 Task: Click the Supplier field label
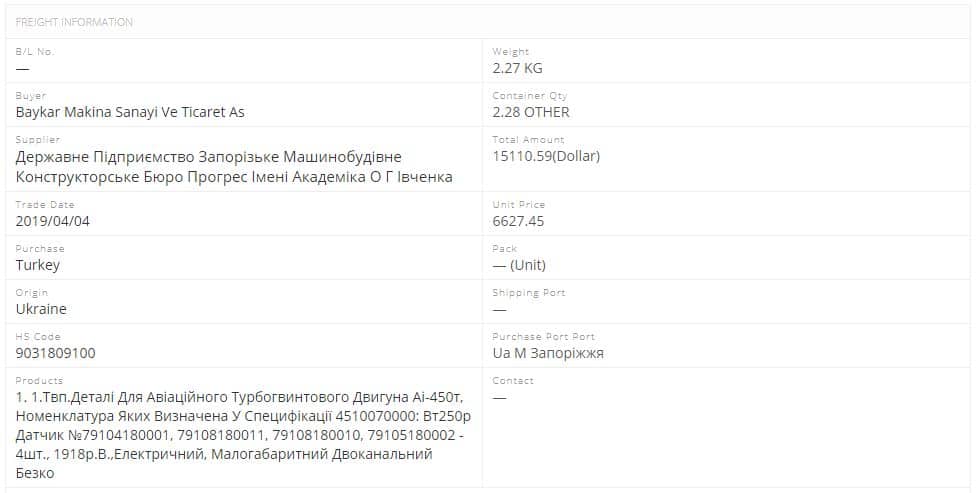click(x=38, y=140)
